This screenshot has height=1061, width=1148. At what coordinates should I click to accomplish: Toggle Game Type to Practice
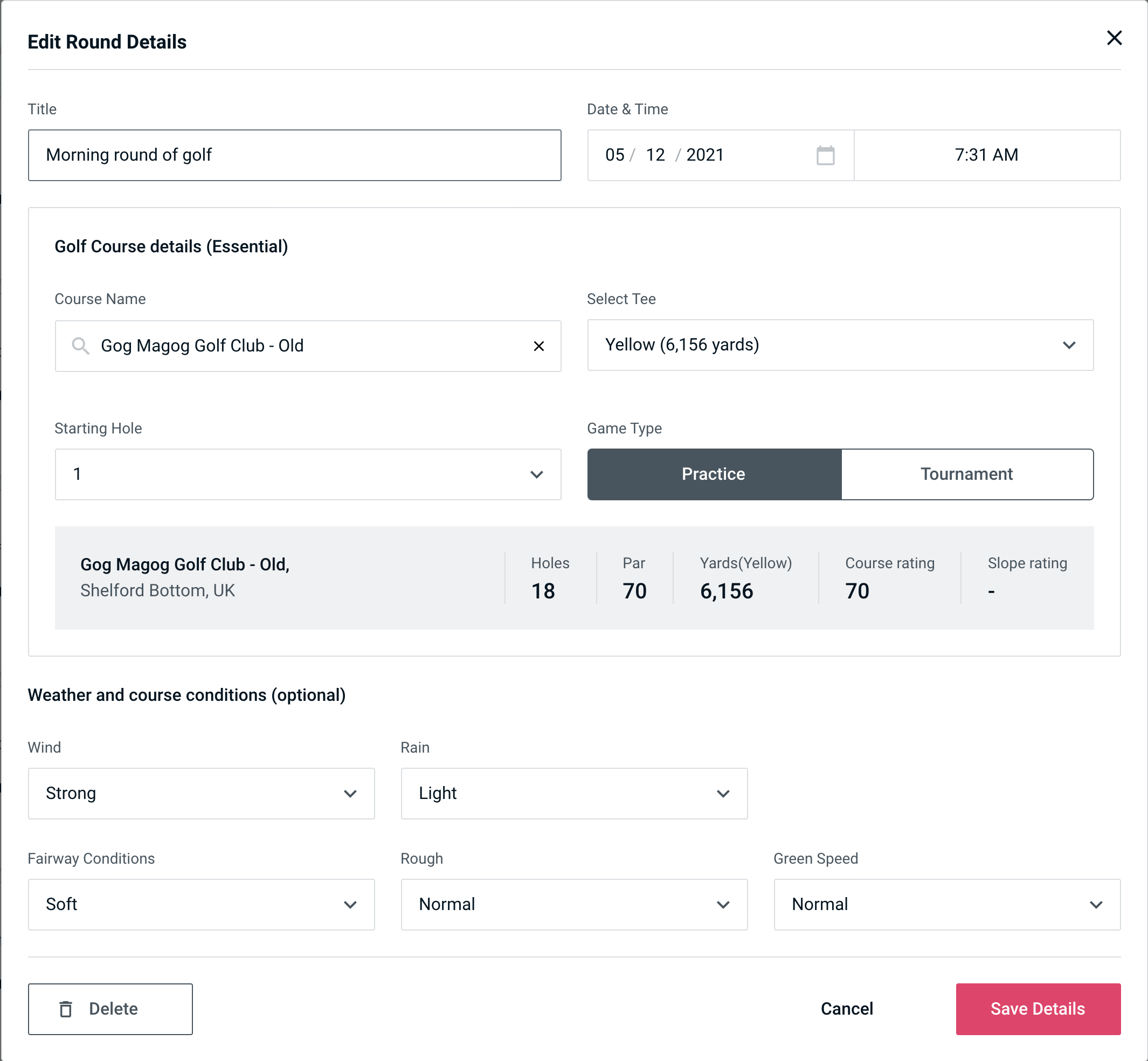(713, 474)
